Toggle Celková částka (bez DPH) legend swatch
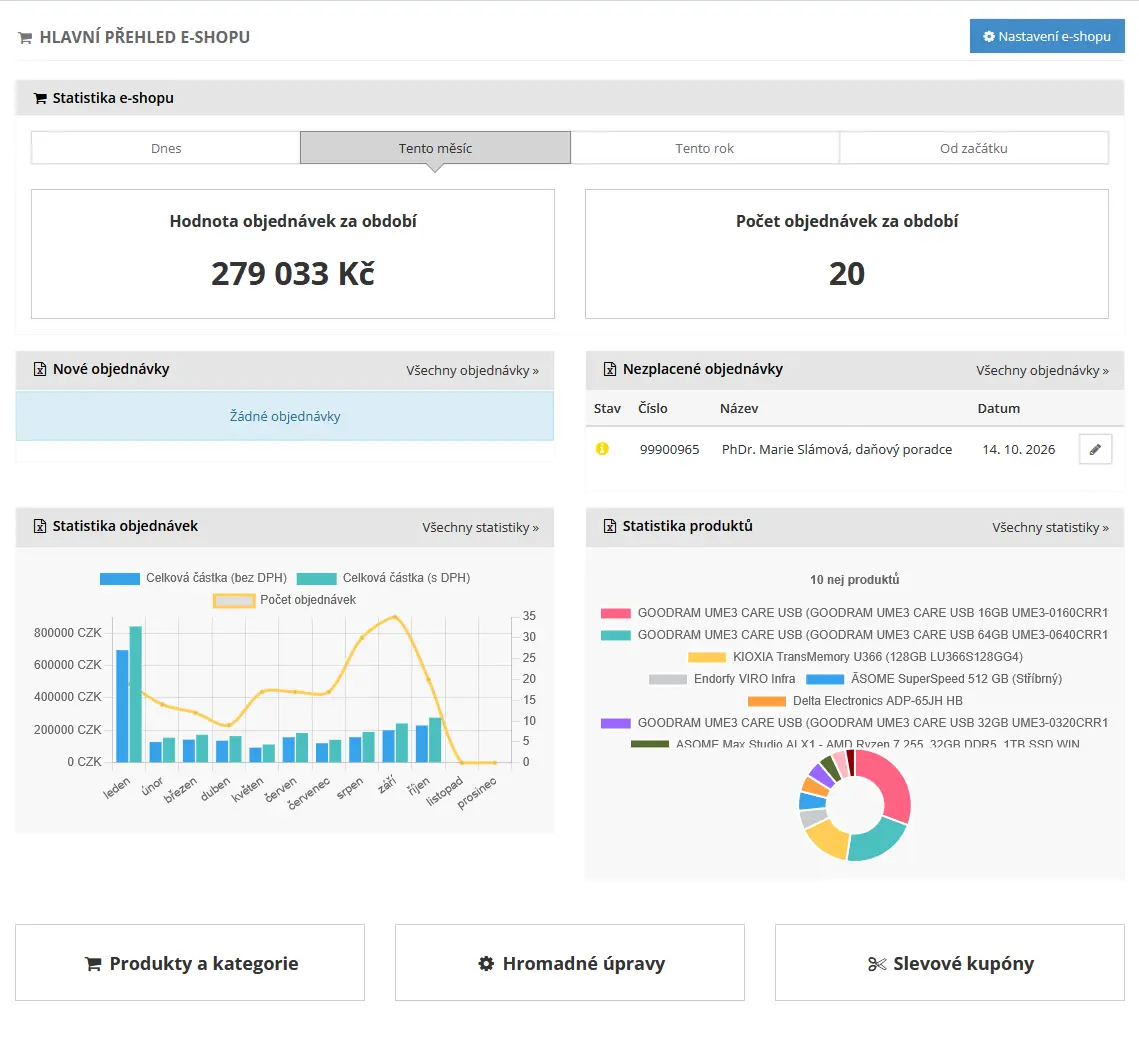The width and height of the screenshot is (1139, 1044). (120, 579)
